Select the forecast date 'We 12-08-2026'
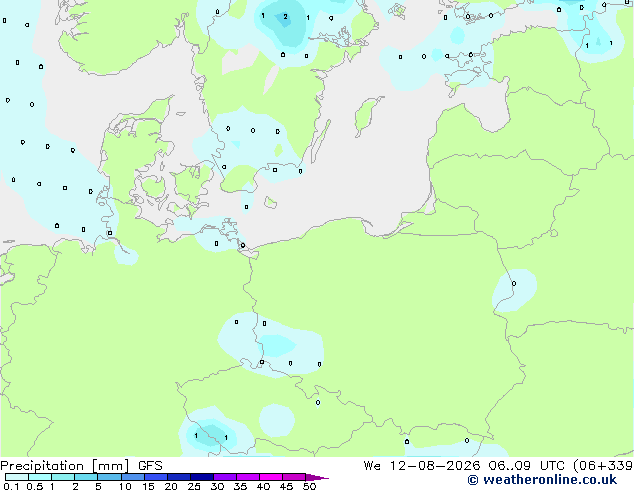Image resolution: width=634 pixels, height=490 pixels. click(x=422, y=466)
